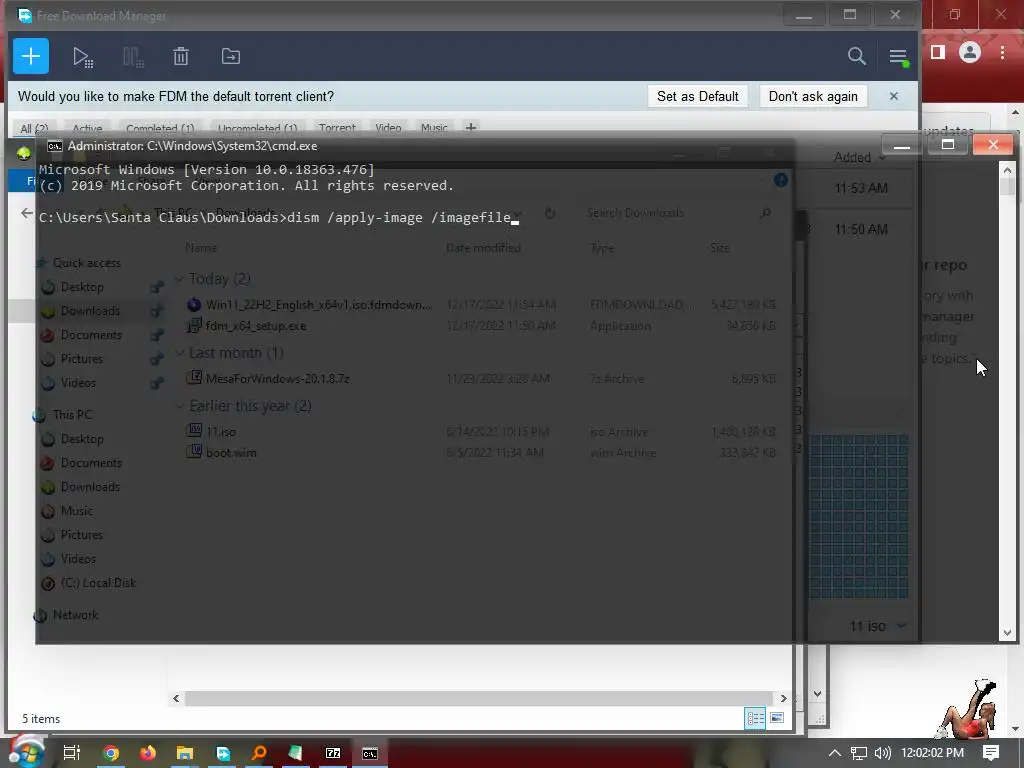Click browser page scrollbar down arrow

coord(1016,728)
